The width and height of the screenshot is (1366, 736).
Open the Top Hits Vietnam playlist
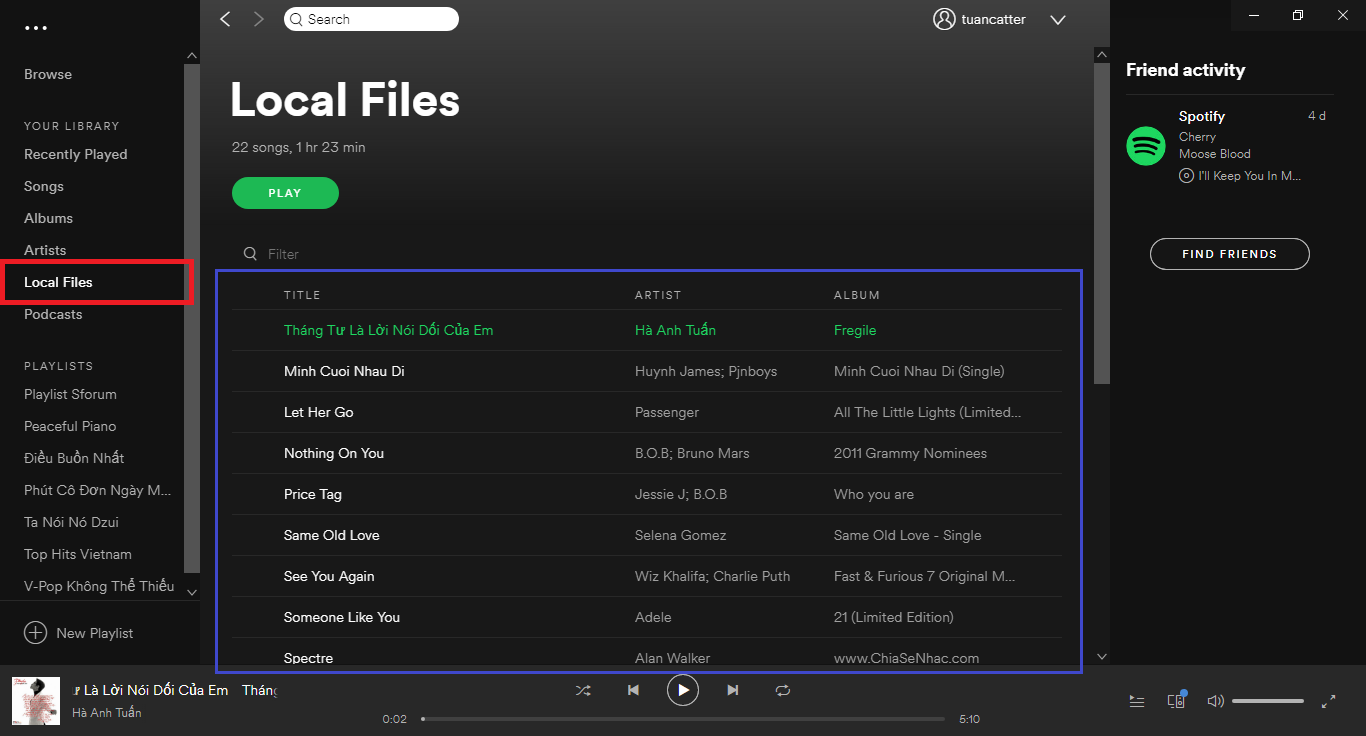pyautogui.click(x=78, y=554)
